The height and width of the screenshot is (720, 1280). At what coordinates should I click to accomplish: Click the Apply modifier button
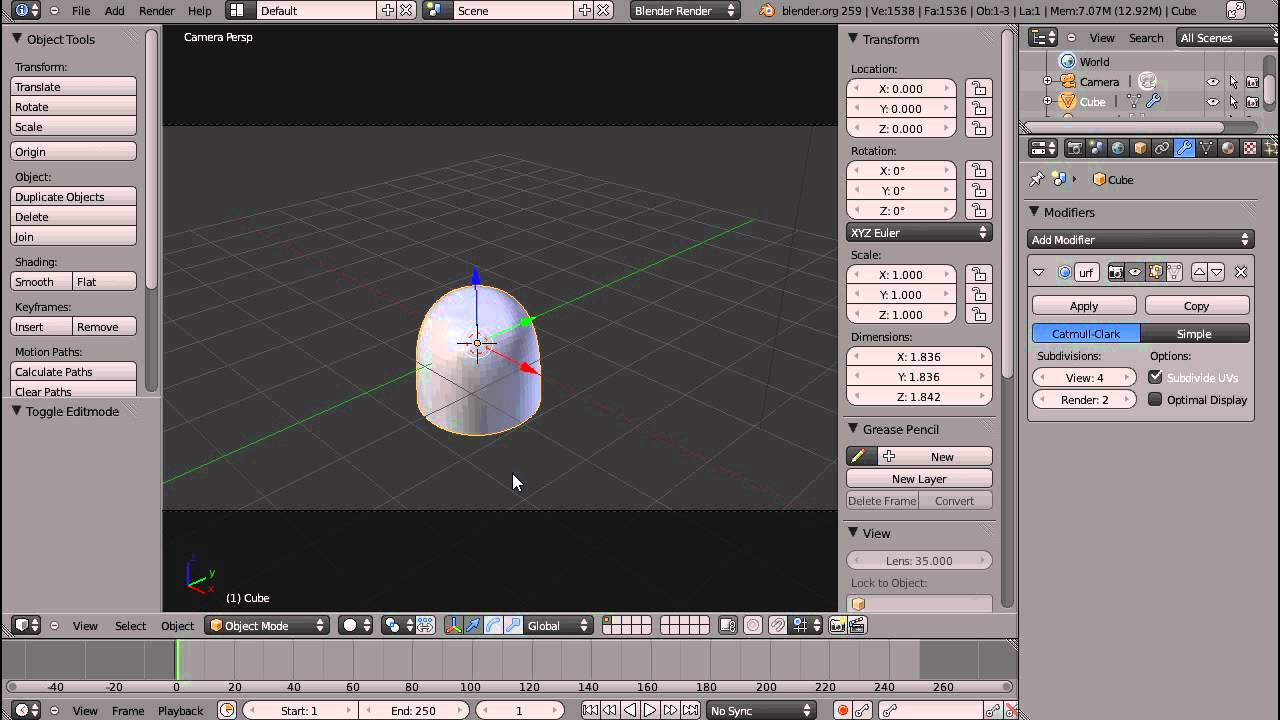[1084, 306]
